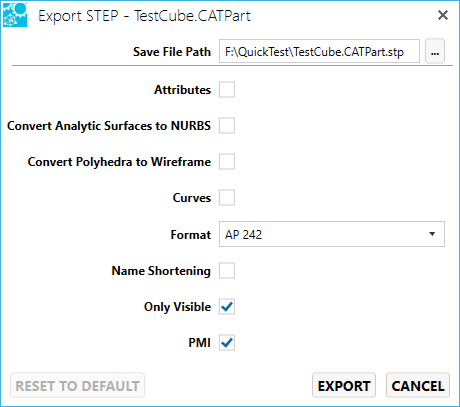460x407 pixels.
Task: Close the Export STEP dialog
Action: click(443, 15)
